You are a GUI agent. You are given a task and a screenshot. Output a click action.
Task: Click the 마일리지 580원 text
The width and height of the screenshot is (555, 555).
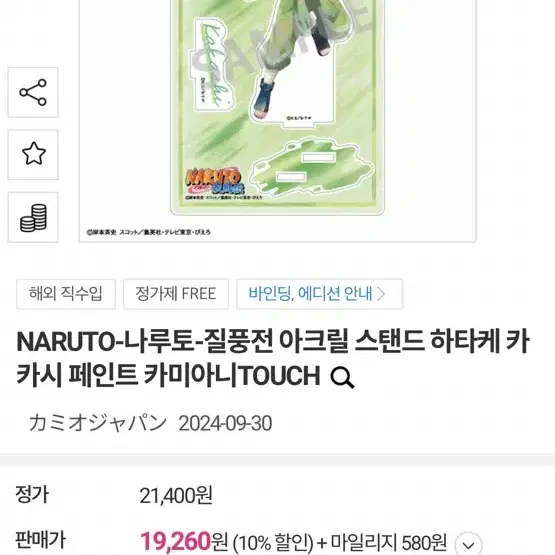[389, 542]
